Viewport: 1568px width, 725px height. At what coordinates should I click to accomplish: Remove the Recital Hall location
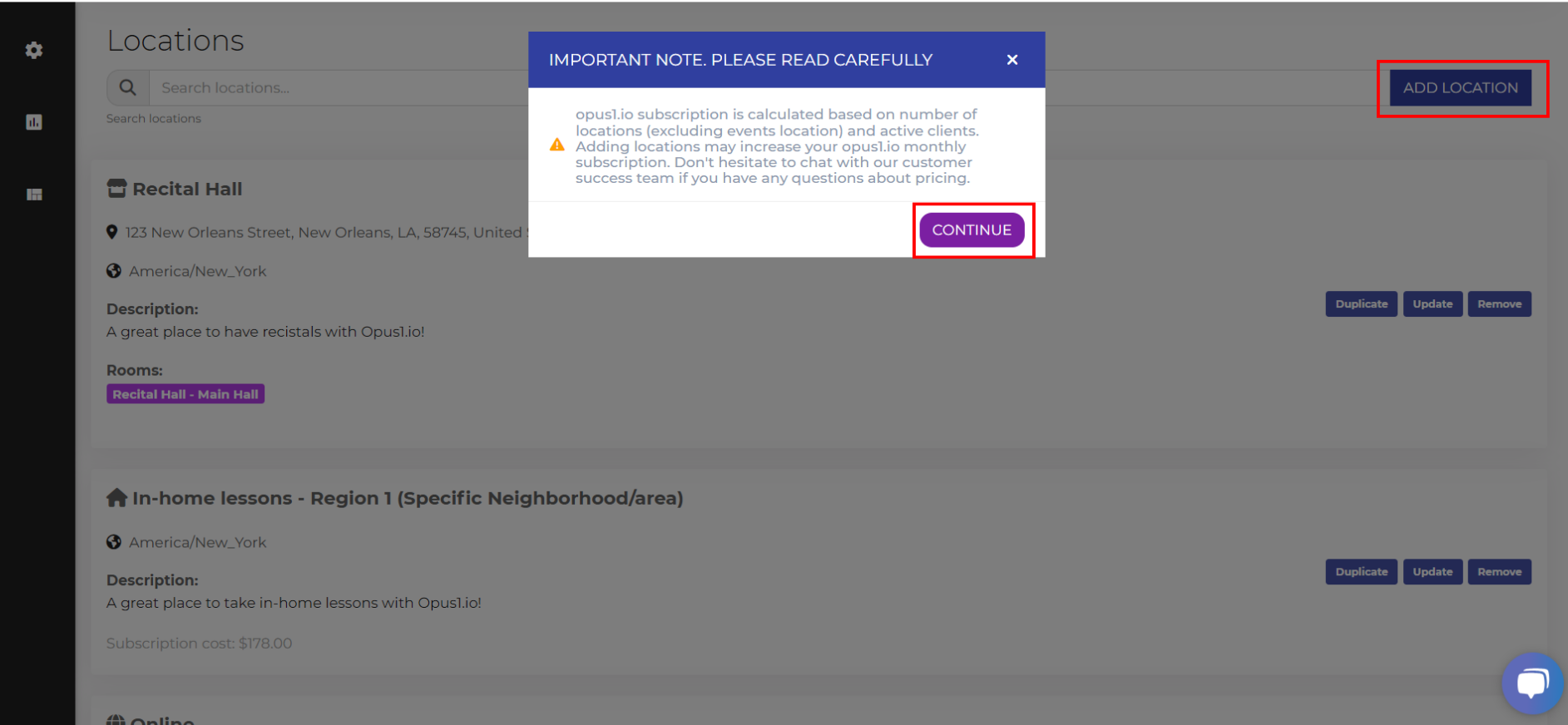pyautogui.click(x=1499, y=304)
